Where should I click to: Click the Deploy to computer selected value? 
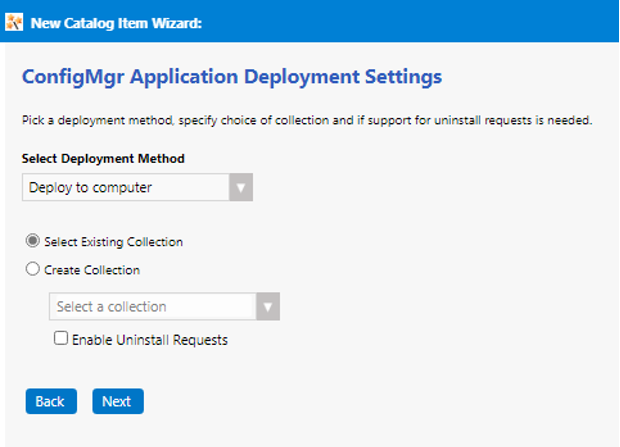point(90,188)
